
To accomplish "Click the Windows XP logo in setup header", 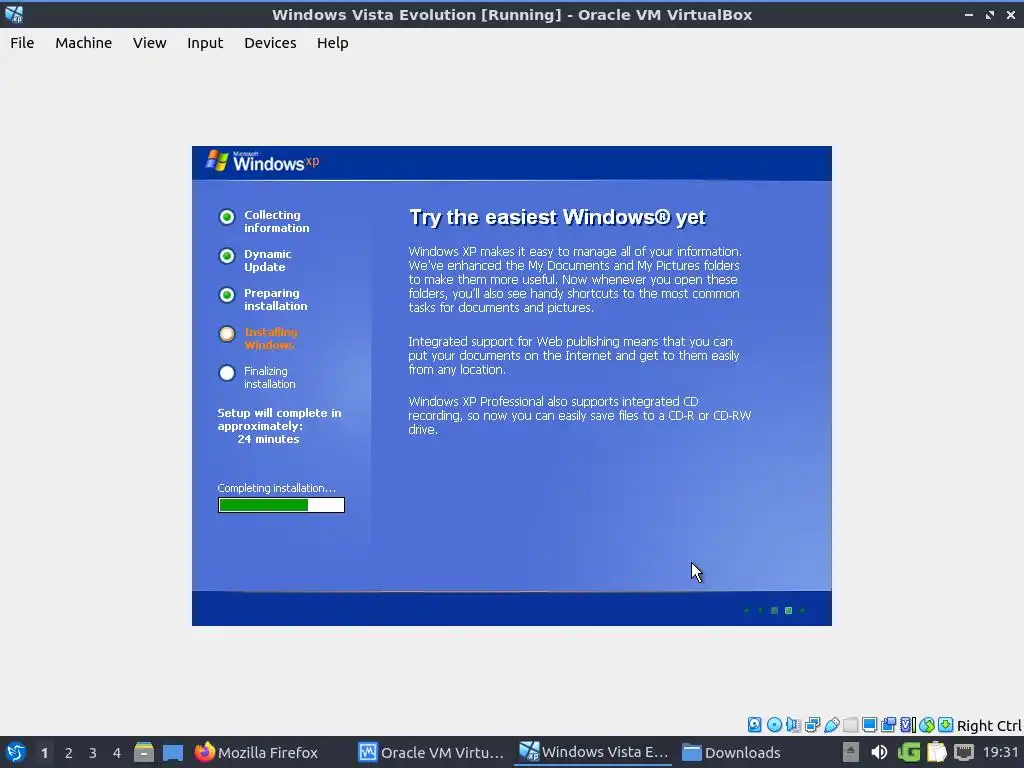I will [263, 161].
